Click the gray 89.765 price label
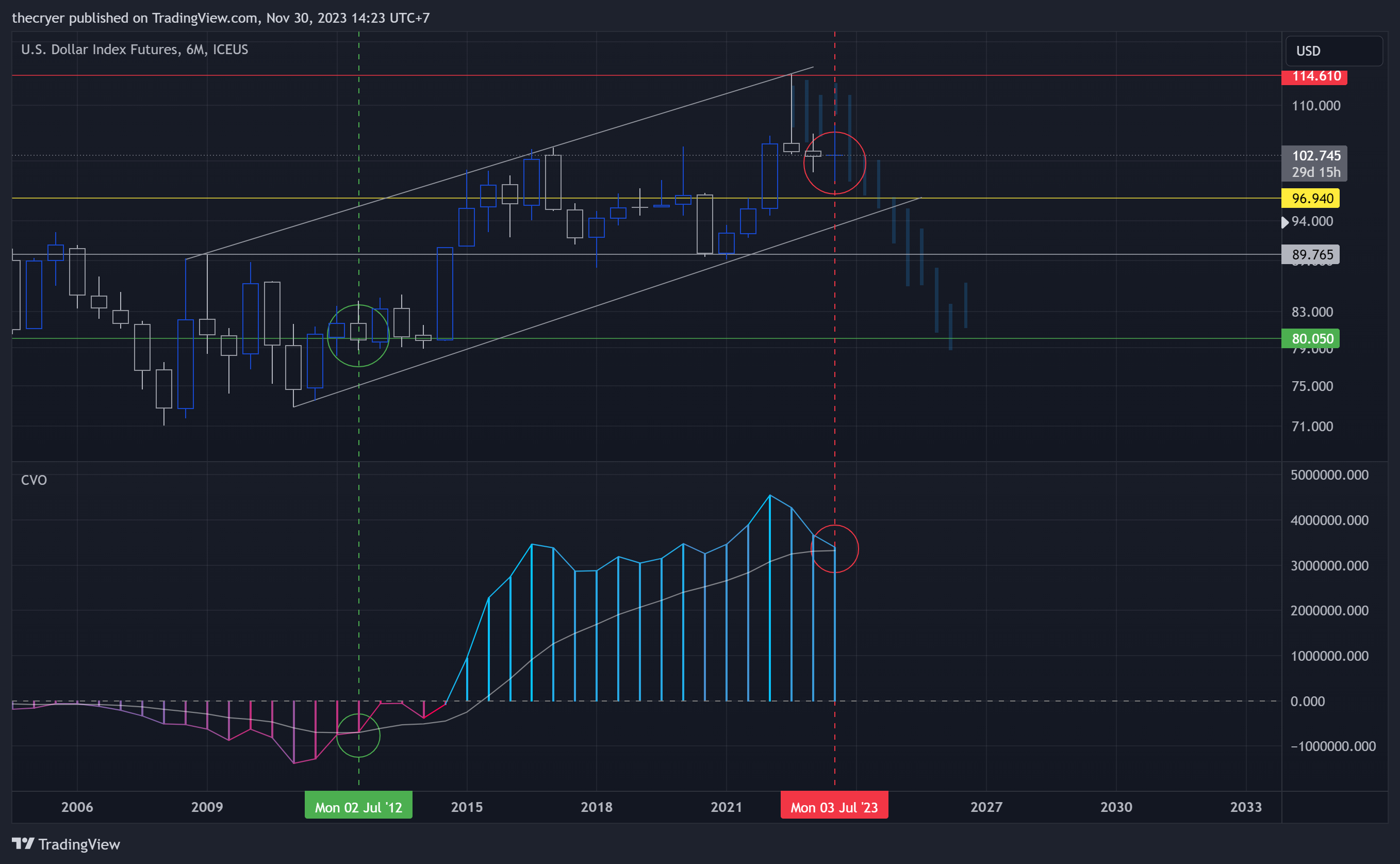This screenshot has width=1400, height=864. (1310, 254)
